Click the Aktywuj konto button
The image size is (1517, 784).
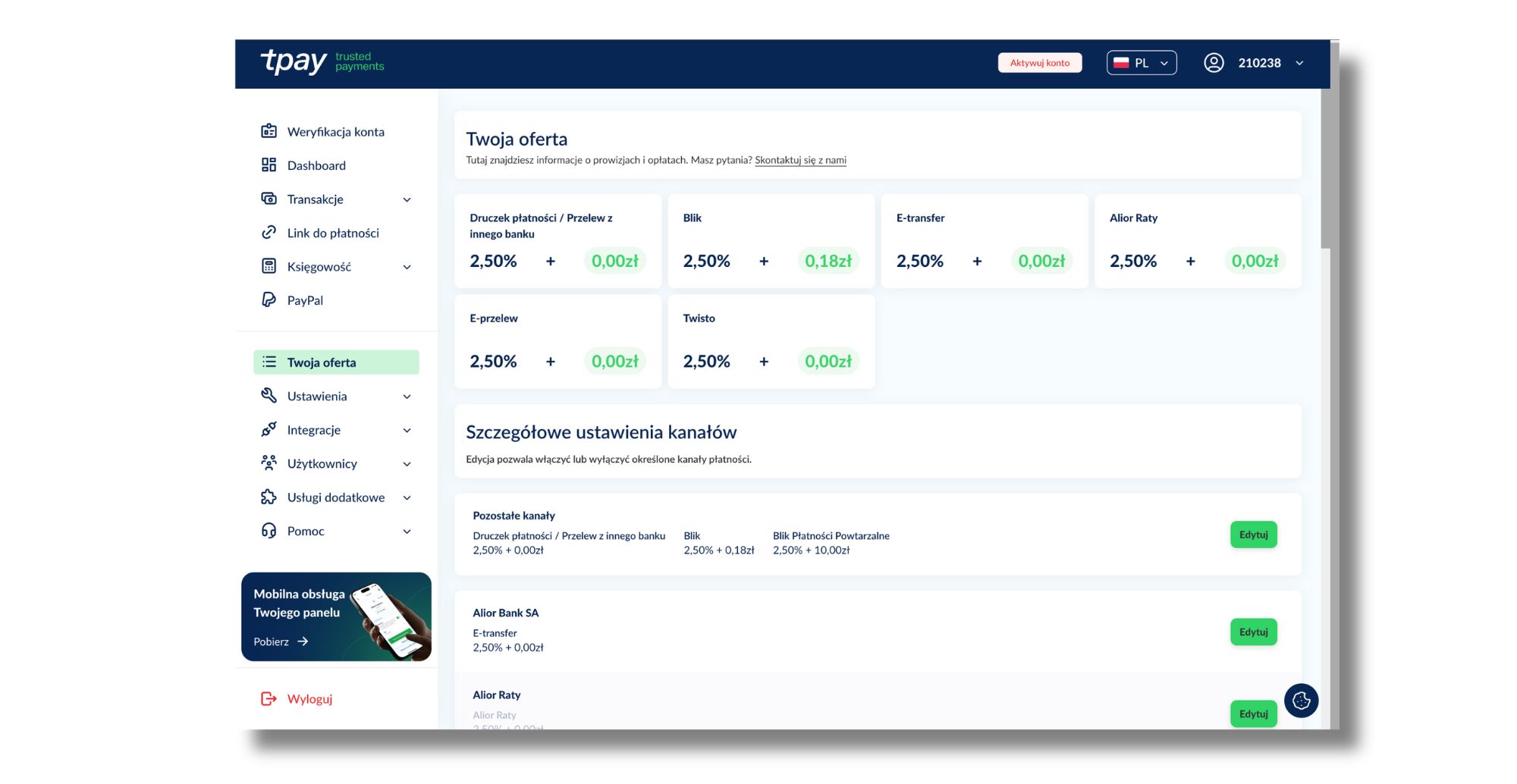point(1039,63)
